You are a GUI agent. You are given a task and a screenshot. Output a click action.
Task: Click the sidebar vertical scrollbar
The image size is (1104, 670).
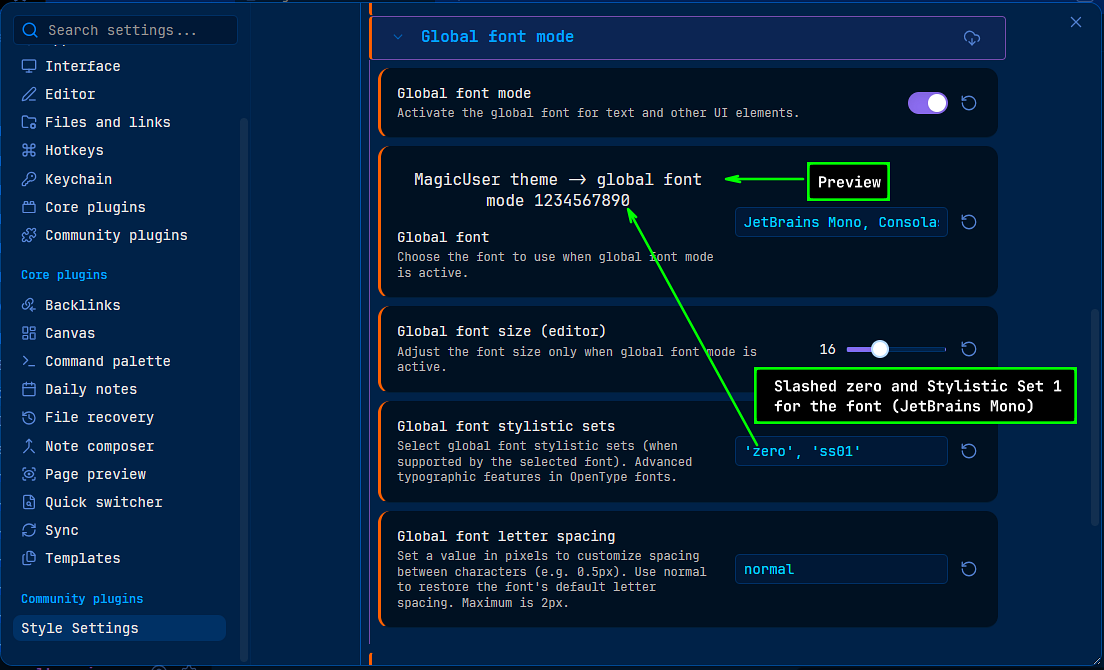(x=244, y=389)
